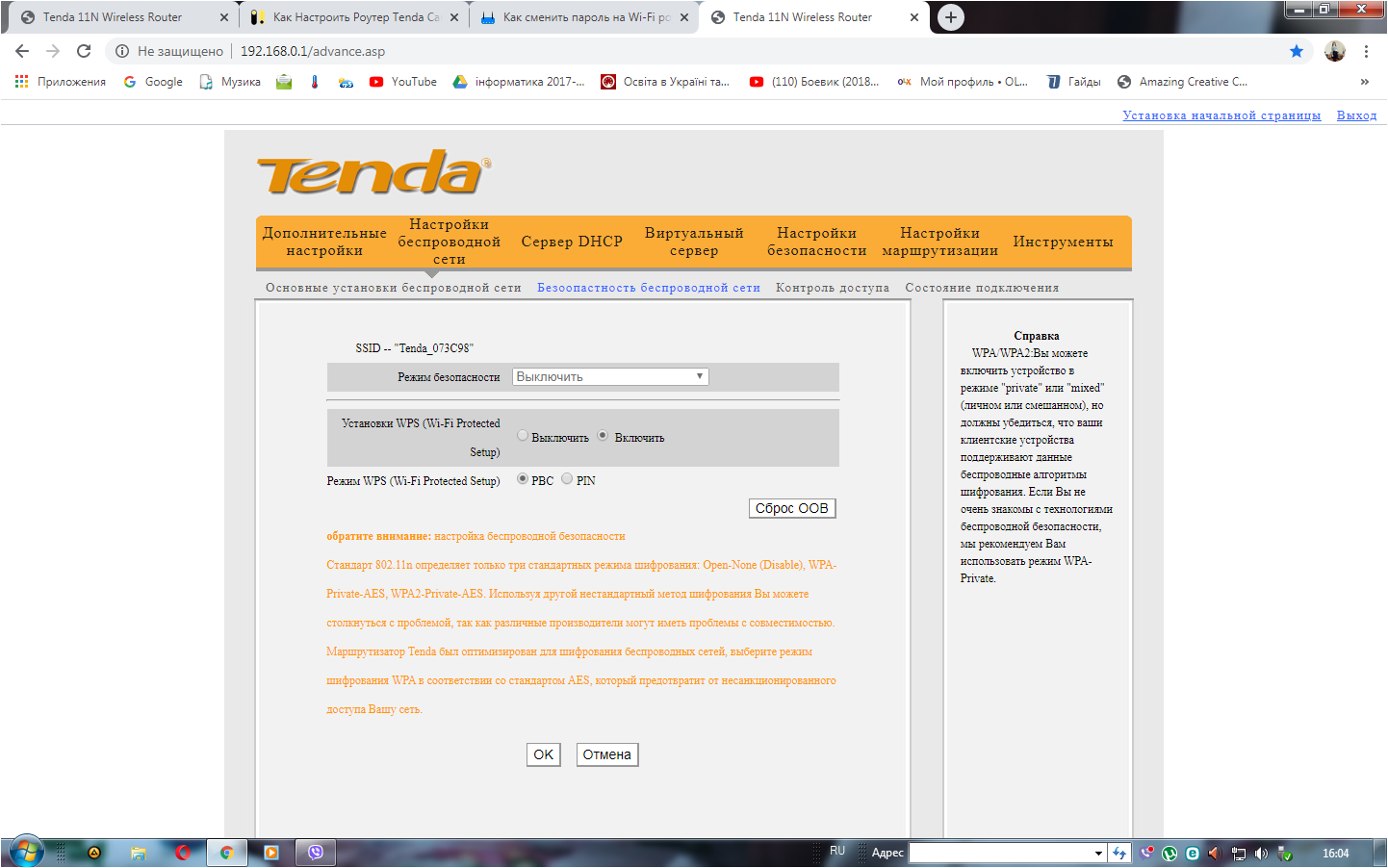The width and height of the screenshot is (1388, 868).
Task: Click the browser address bar URL
Action: pyautogui.click(x=312, y=51)
